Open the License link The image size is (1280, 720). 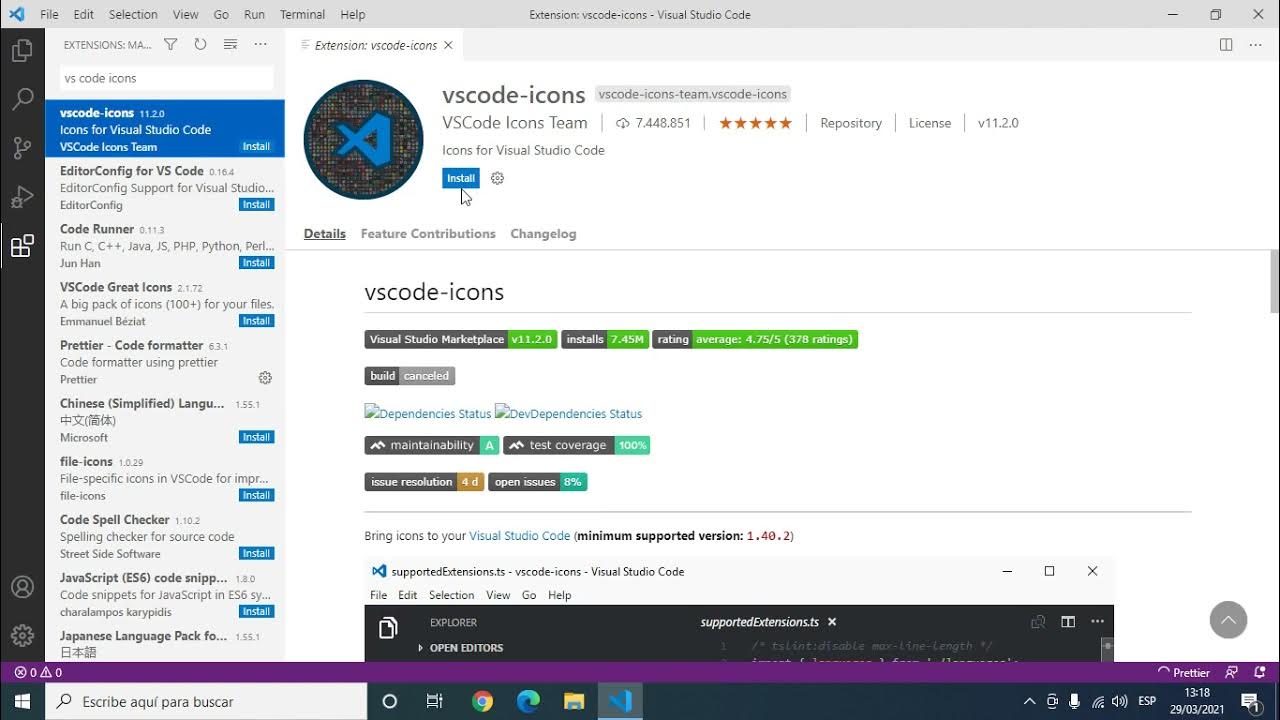pos(930,123)
